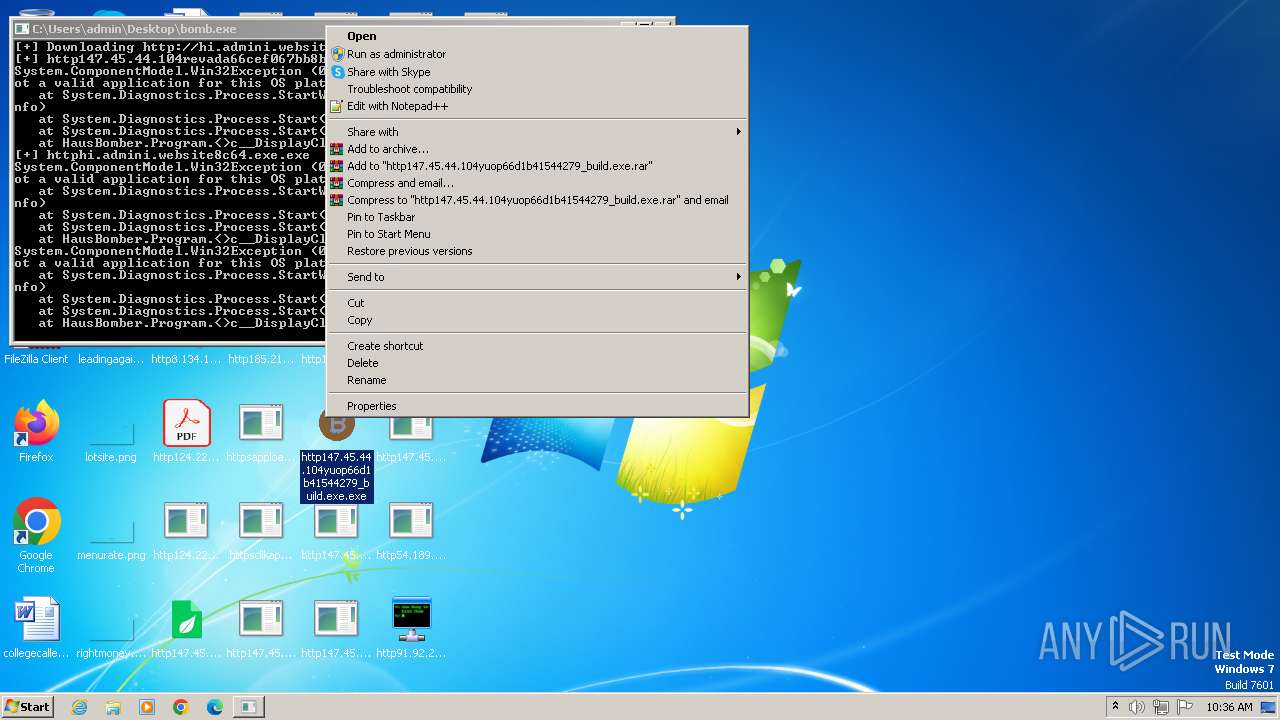Select 'Add to ... build.exe.rar' entry
The width and height of the screenshot is (1280, 720).
(x=537, y=166)
